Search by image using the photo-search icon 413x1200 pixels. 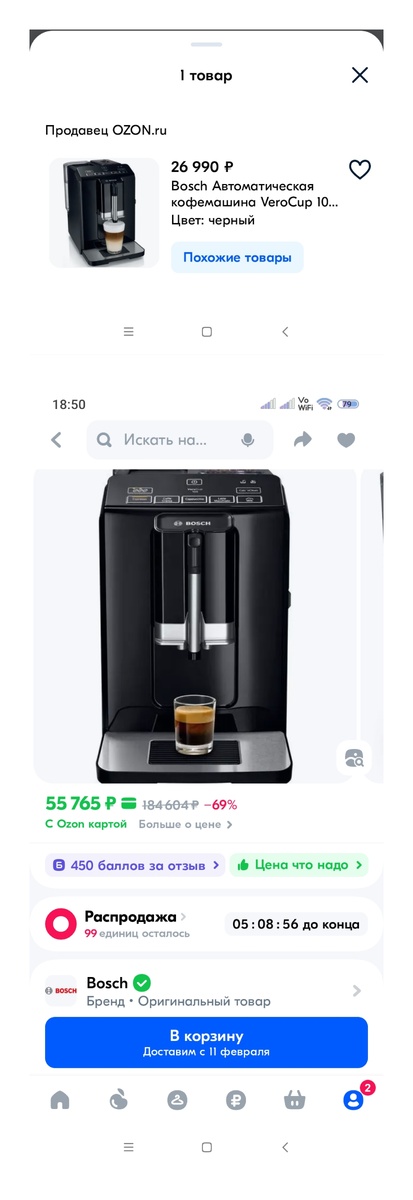pyautogui.click(x=353, y=758)
